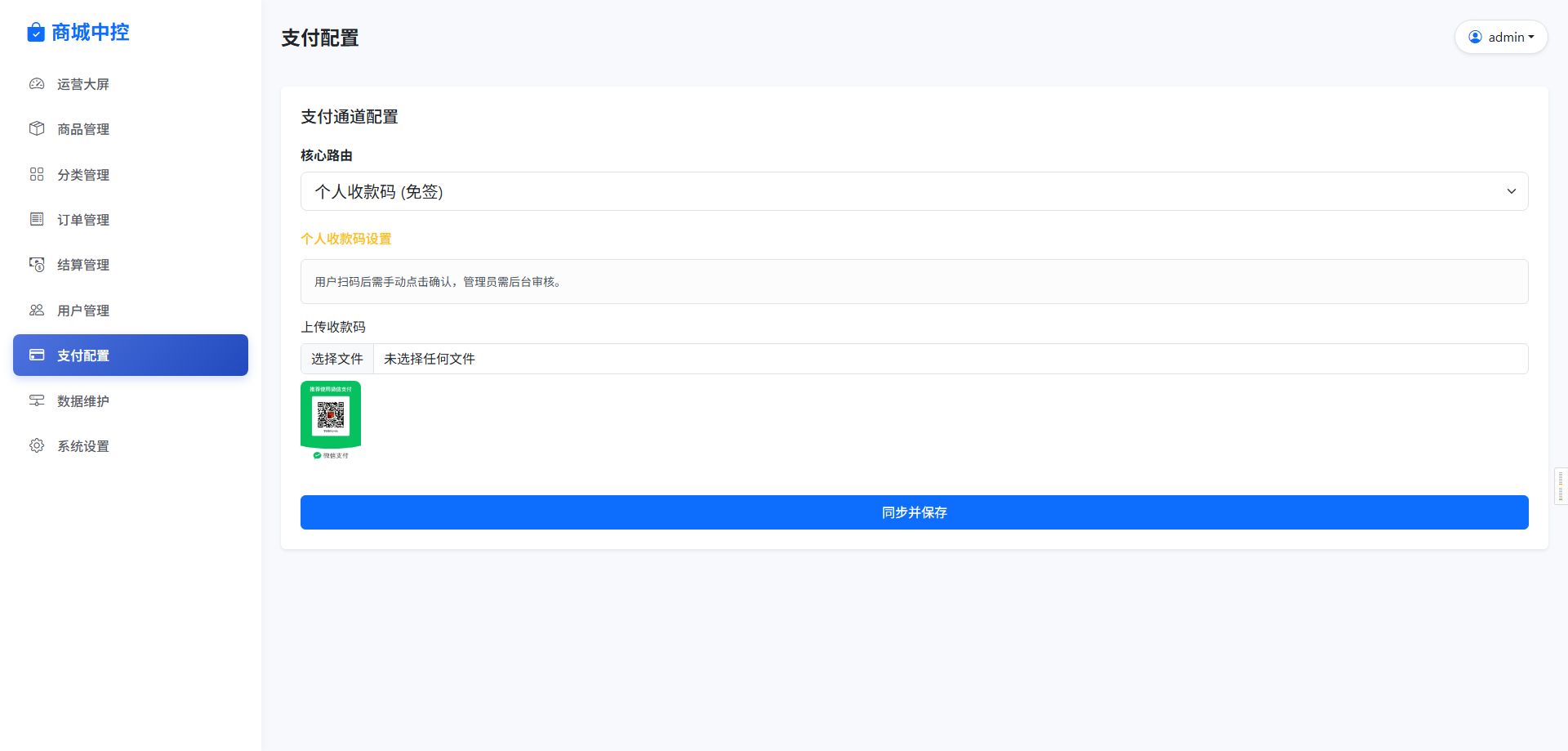Click the 运营大屏 dashboard gauge icon

[x=37, y=83]
